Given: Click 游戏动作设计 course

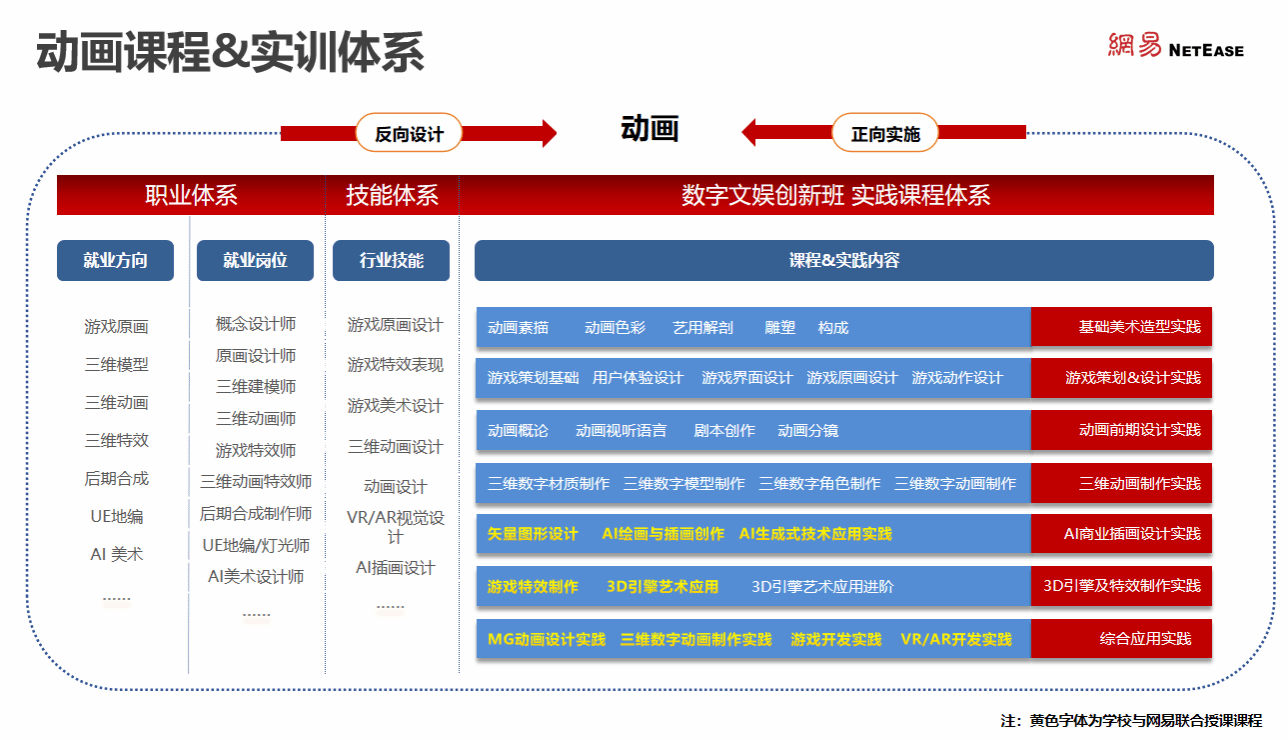Looking at the screenshot, I should pos(957,378).
